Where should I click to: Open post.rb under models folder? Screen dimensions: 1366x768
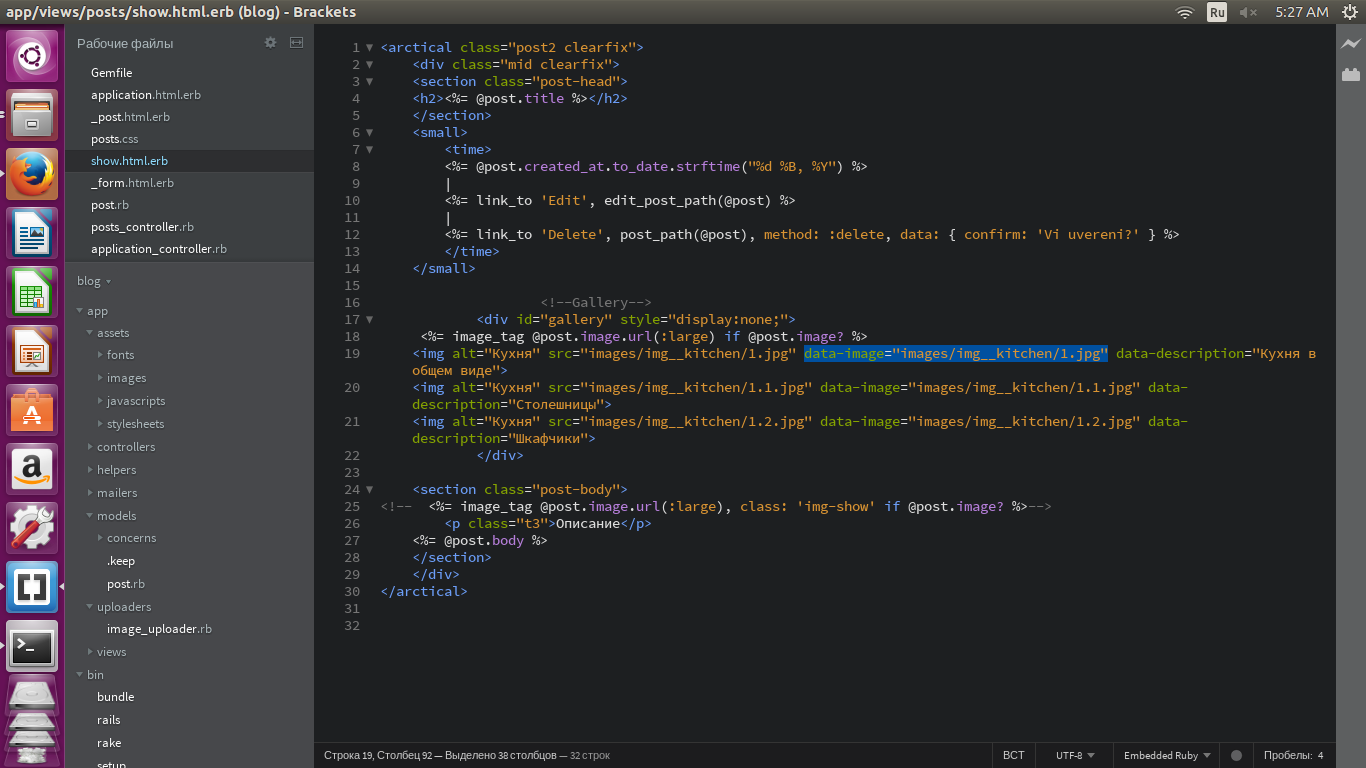pos(126,584)
